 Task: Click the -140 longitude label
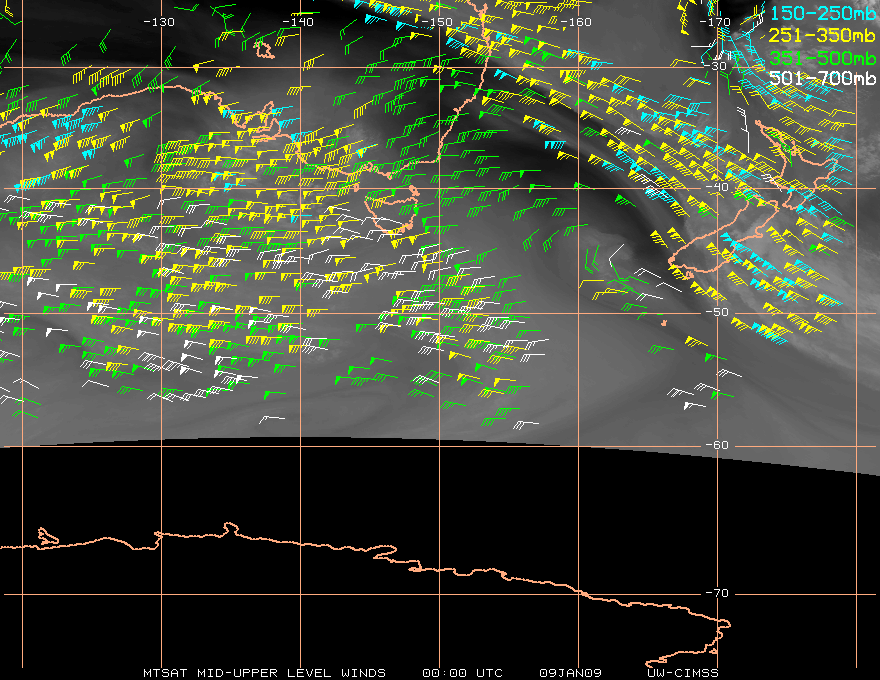pos(297,22)
